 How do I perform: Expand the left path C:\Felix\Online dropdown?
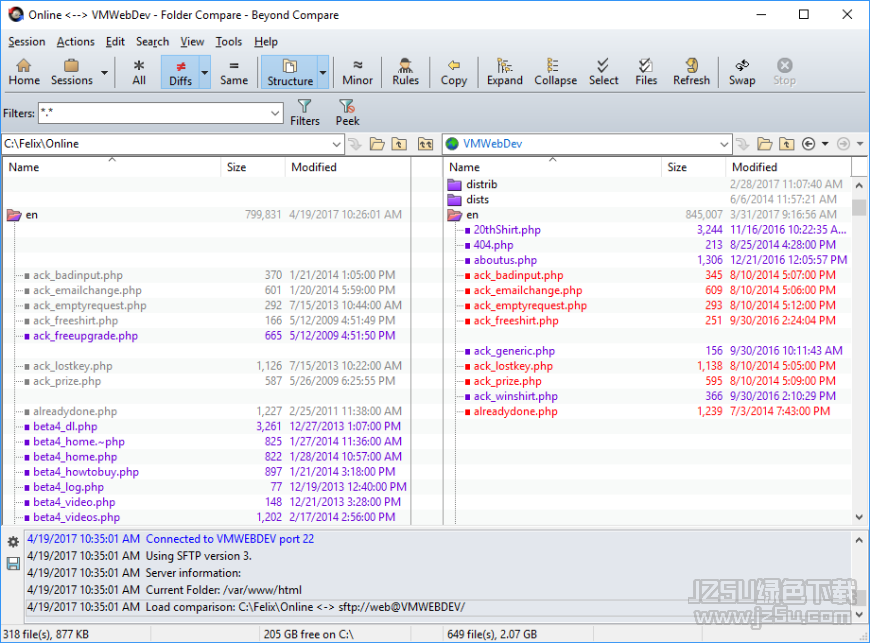click(336, 144)
